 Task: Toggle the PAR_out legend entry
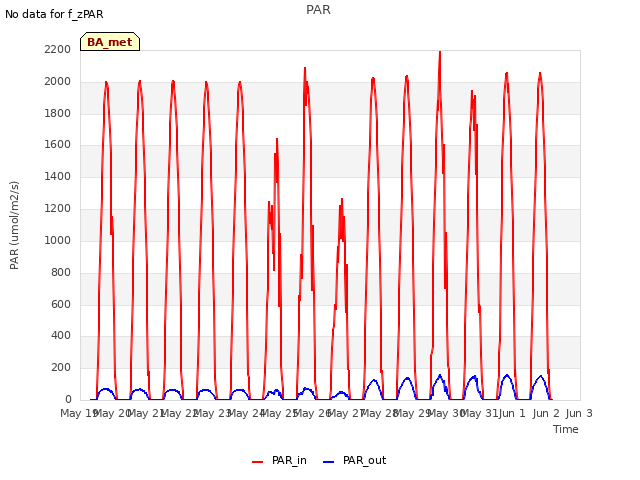point(354,461)
